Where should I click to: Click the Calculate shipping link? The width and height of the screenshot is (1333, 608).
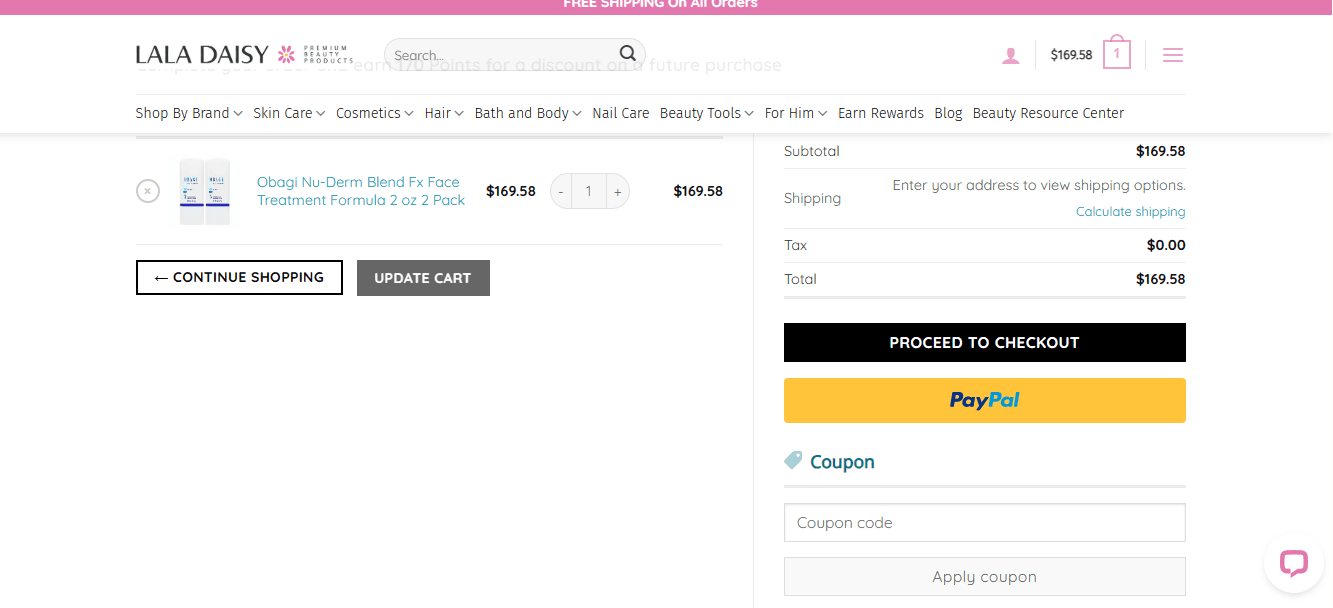click(x=1131, y=212)
